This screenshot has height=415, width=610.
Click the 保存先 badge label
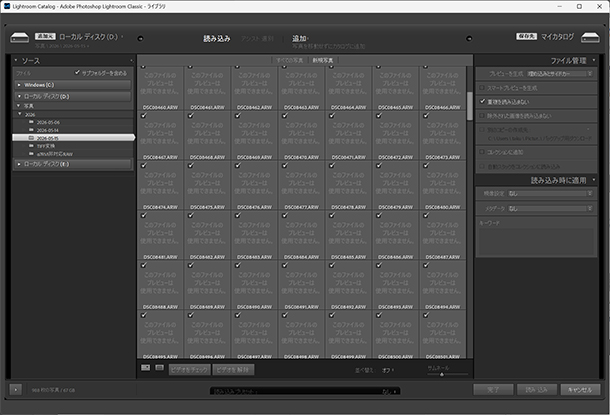pos(526,36)
